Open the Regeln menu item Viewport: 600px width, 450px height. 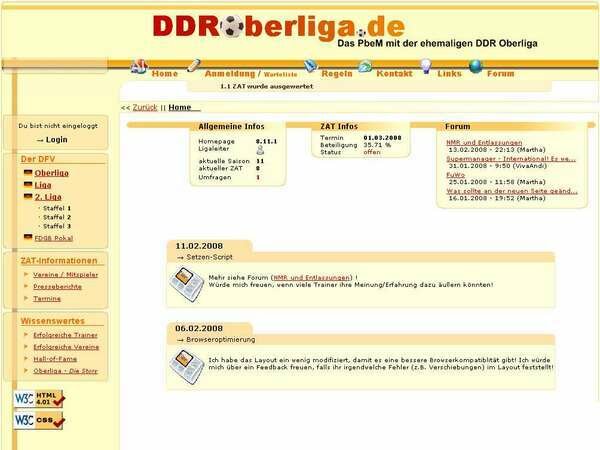tap(337, 73)
